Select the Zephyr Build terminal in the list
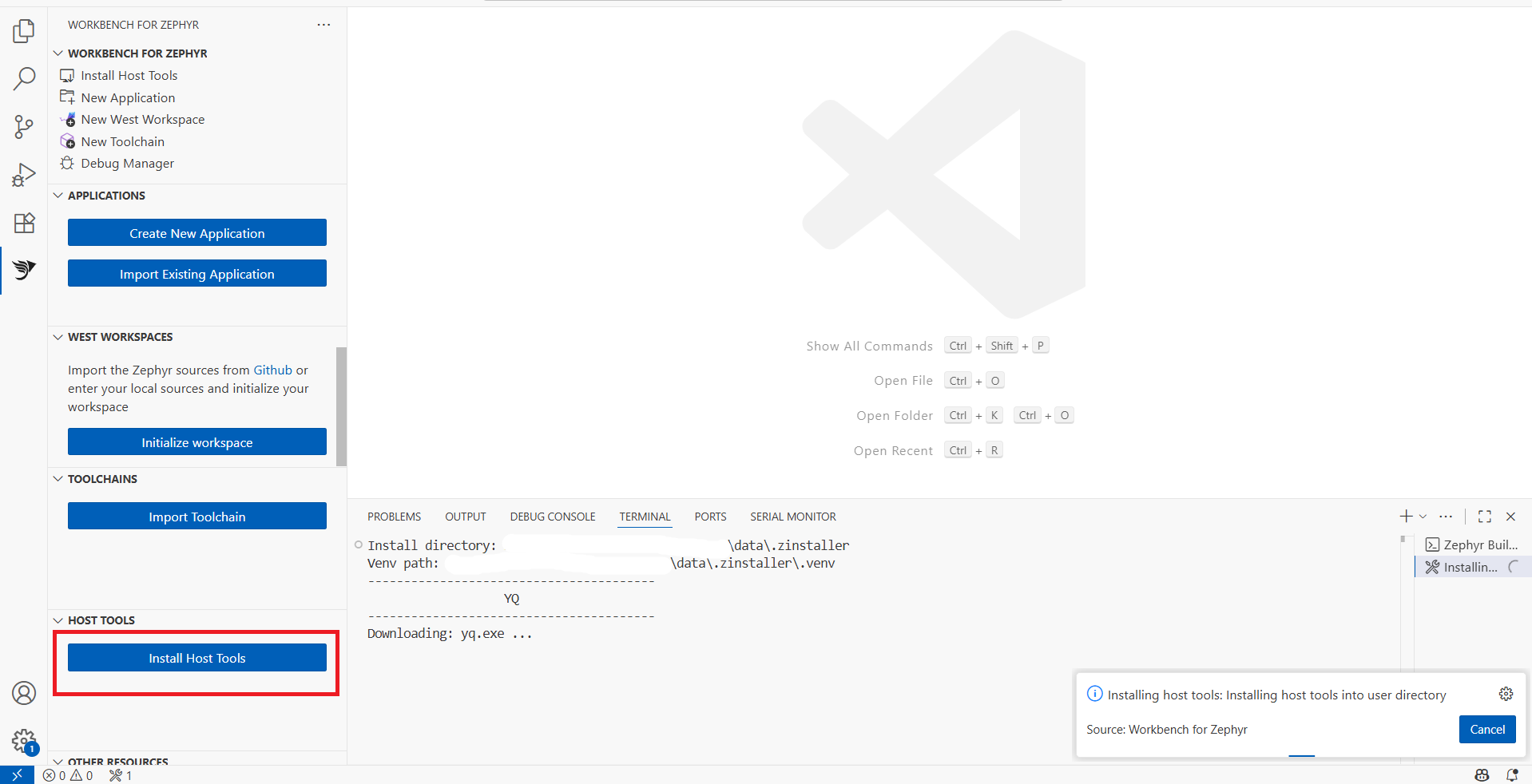 coord(1474,544)
